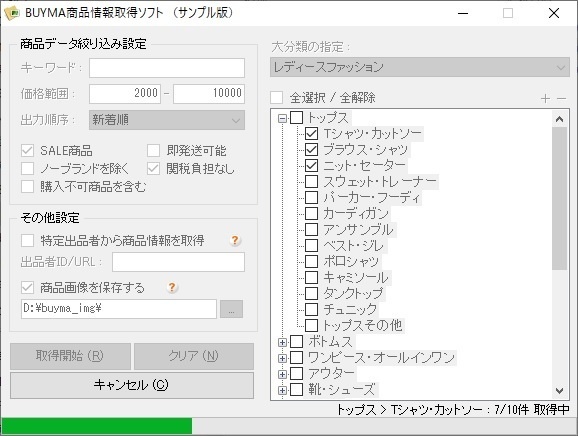Expand the 靴・シューズ tree node

coord(282,390)
